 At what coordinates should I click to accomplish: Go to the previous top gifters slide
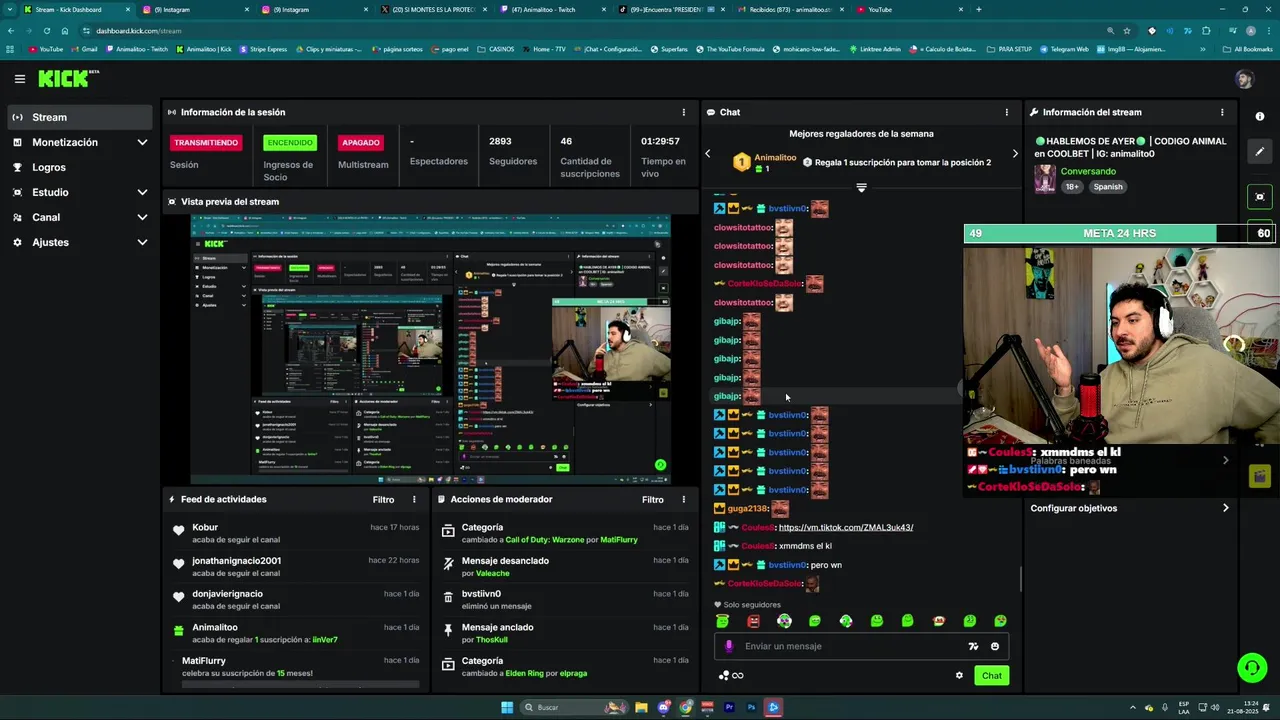(708, 154)
